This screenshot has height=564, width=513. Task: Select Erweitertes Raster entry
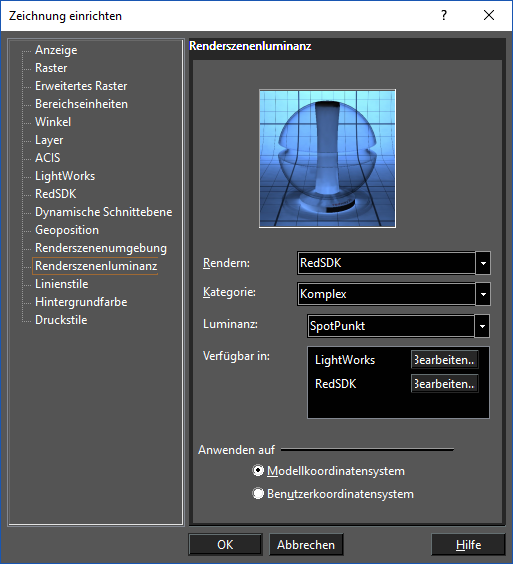[x=81, y=86]
